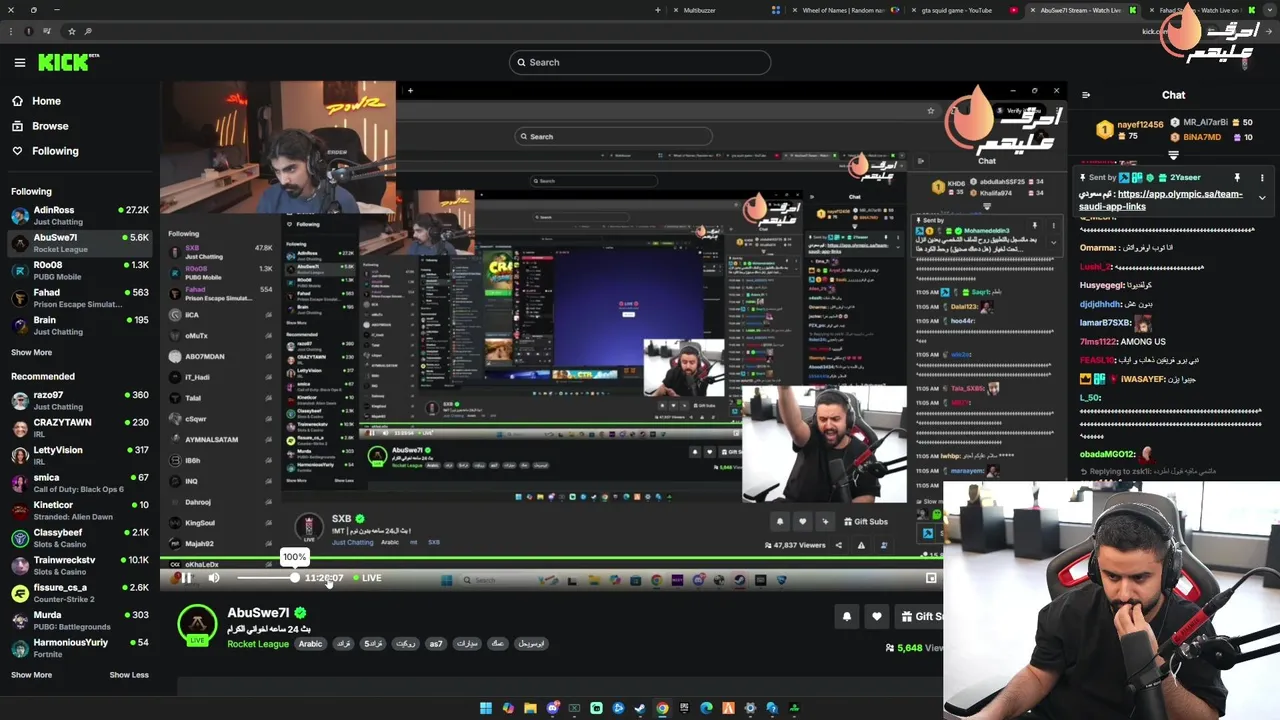Open Steam from the taskbar
The image size is (1280, 720).
(640, 708)
